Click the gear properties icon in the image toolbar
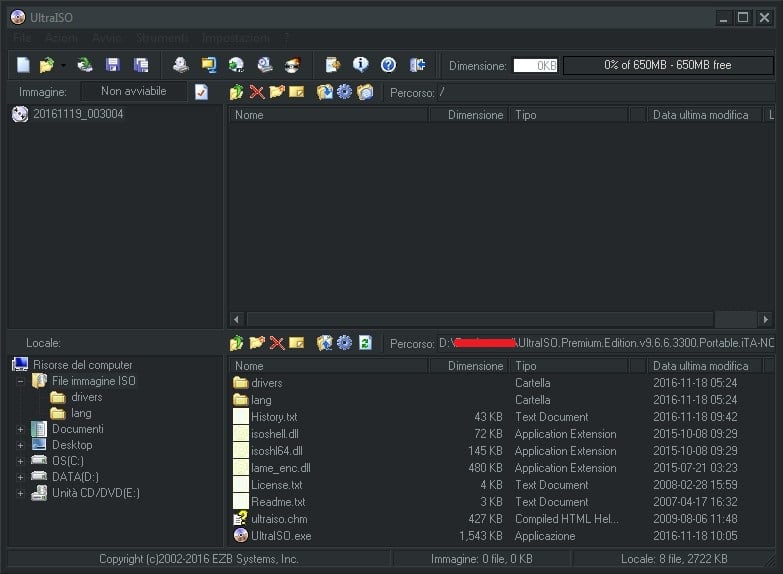The image size is (783, 574). pyautogui.click(x=345, y=92)
